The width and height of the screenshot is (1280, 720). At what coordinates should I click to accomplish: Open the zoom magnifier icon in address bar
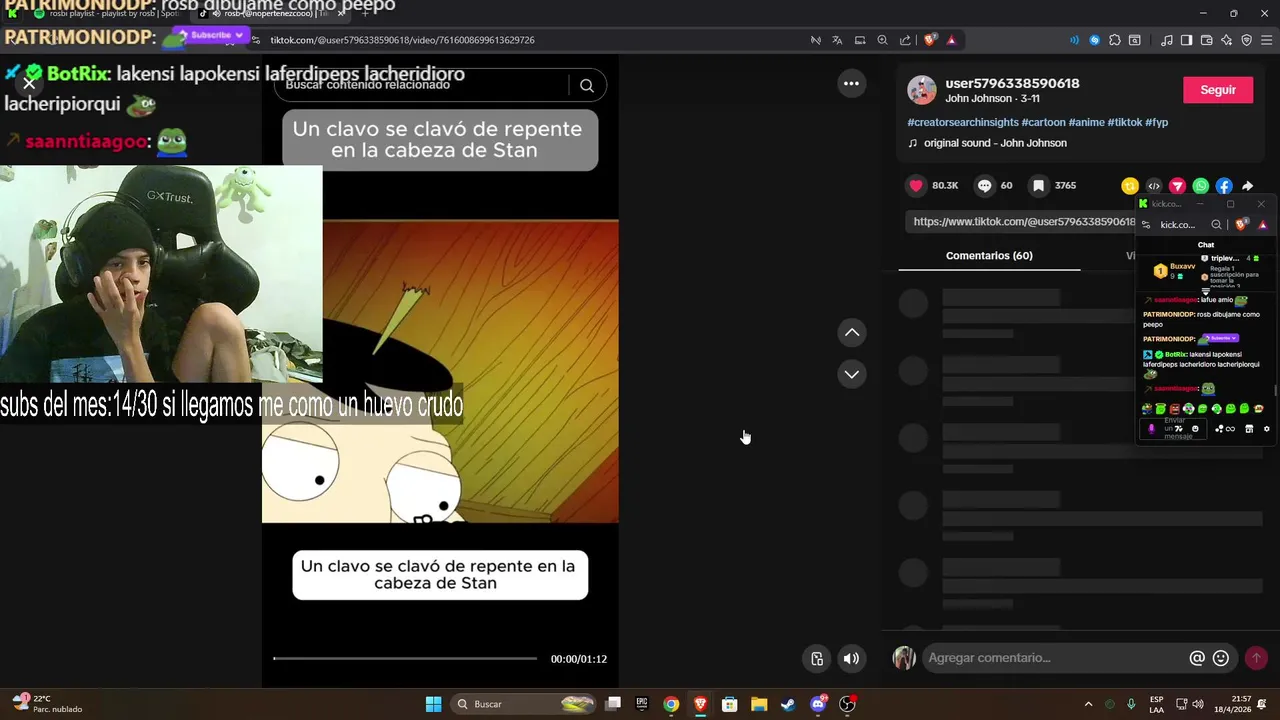882,40
